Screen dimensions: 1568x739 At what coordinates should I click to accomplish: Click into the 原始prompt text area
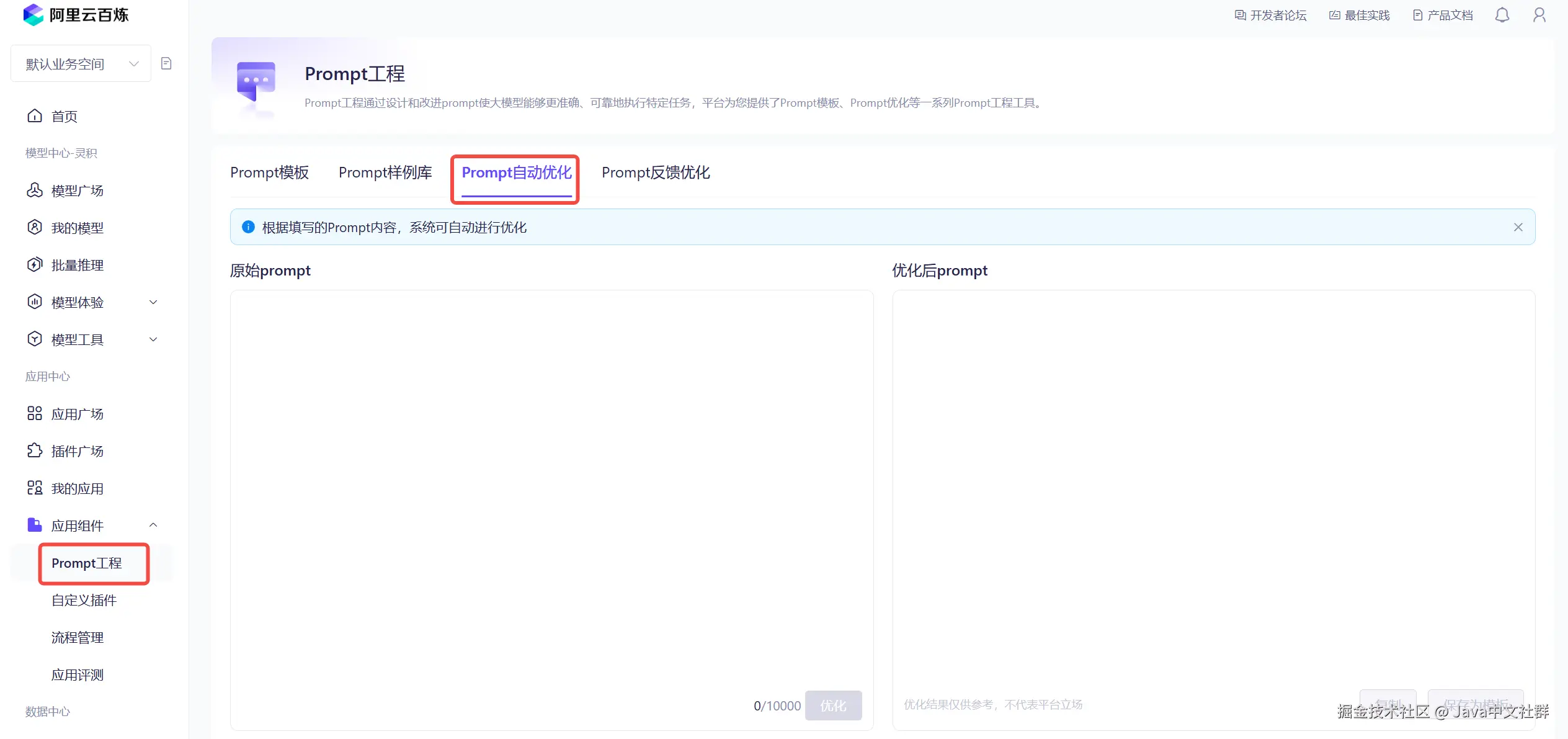click(551, 484)
